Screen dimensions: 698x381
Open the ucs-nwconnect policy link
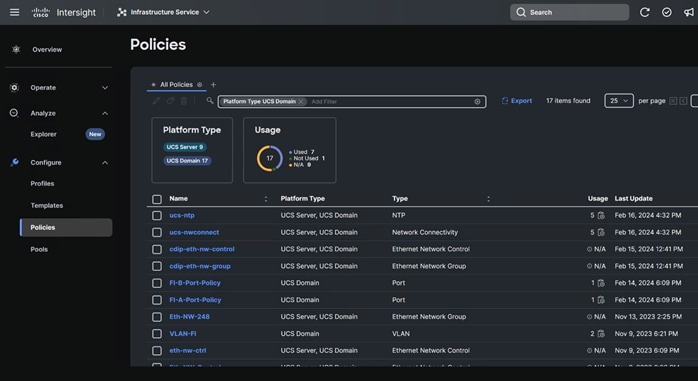coord(194,232)
